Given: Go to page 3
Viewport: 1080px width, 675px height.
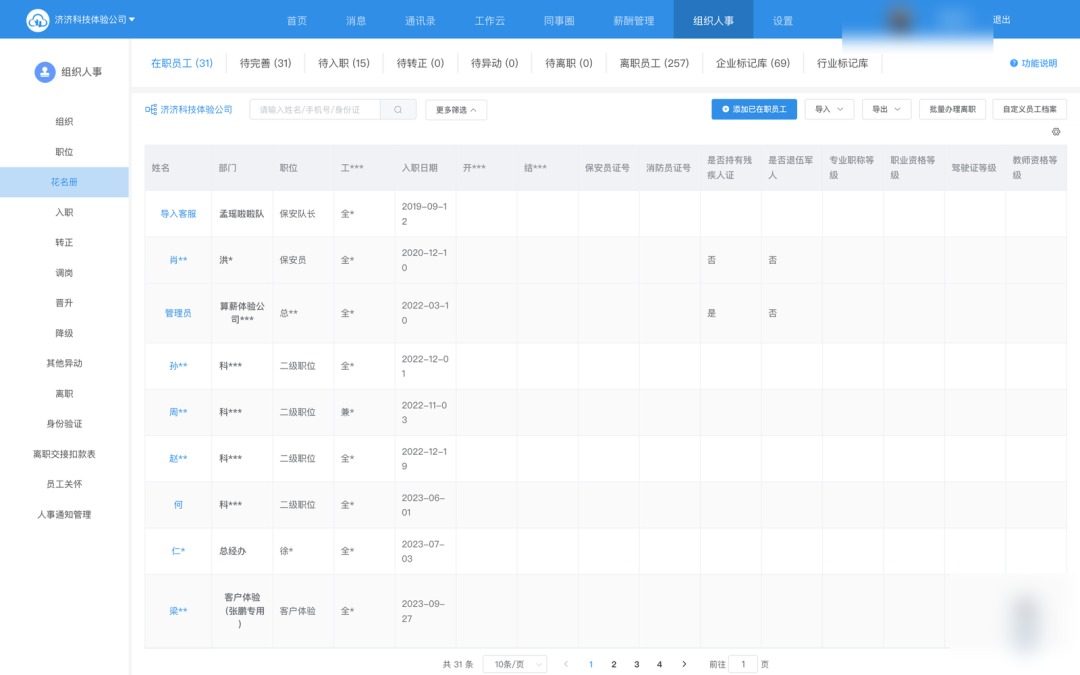Looking at the screenshot, I should pyautogui.click(x=636, y=664).
